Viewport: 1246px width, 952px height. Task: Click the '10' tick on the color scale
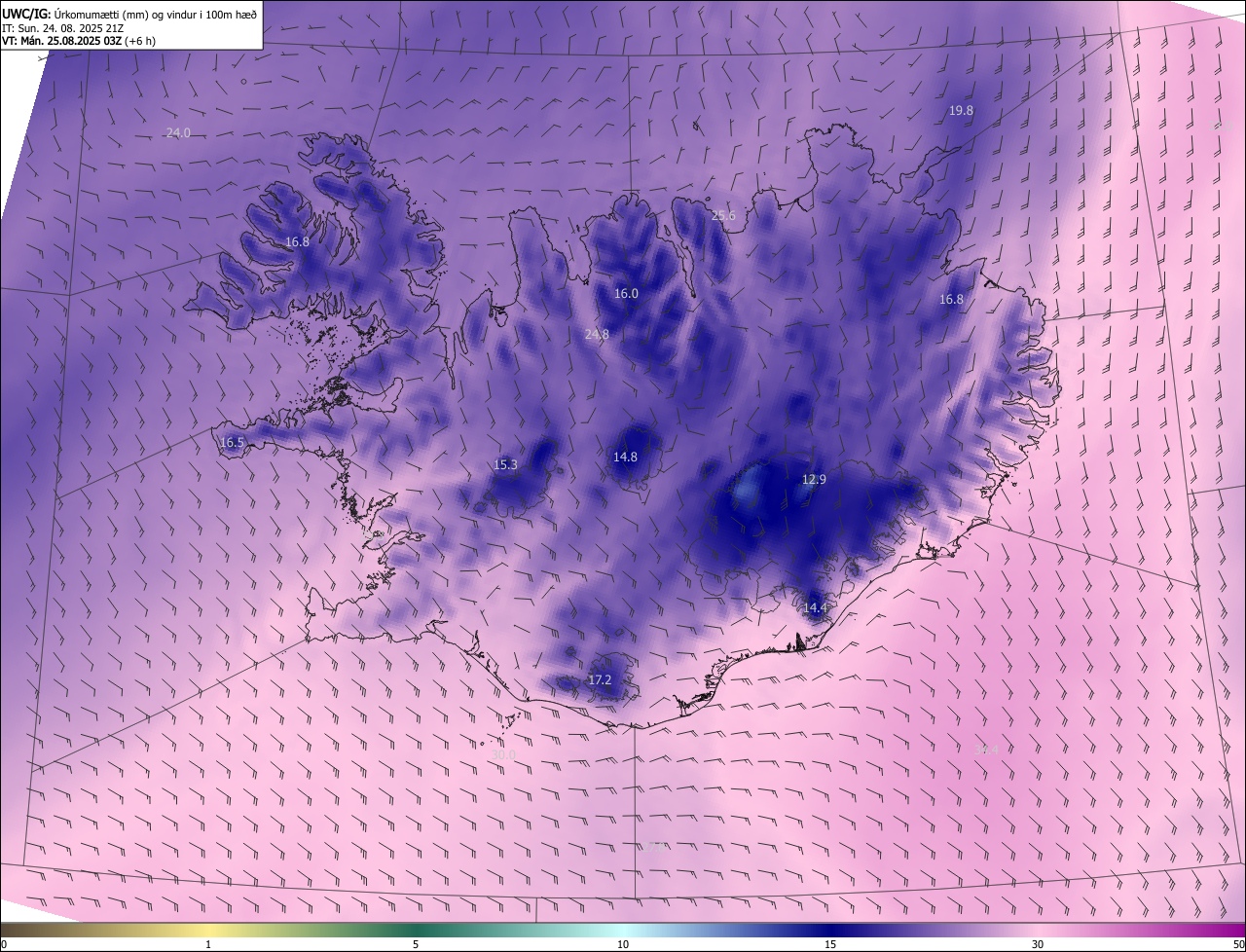(623, 944)
